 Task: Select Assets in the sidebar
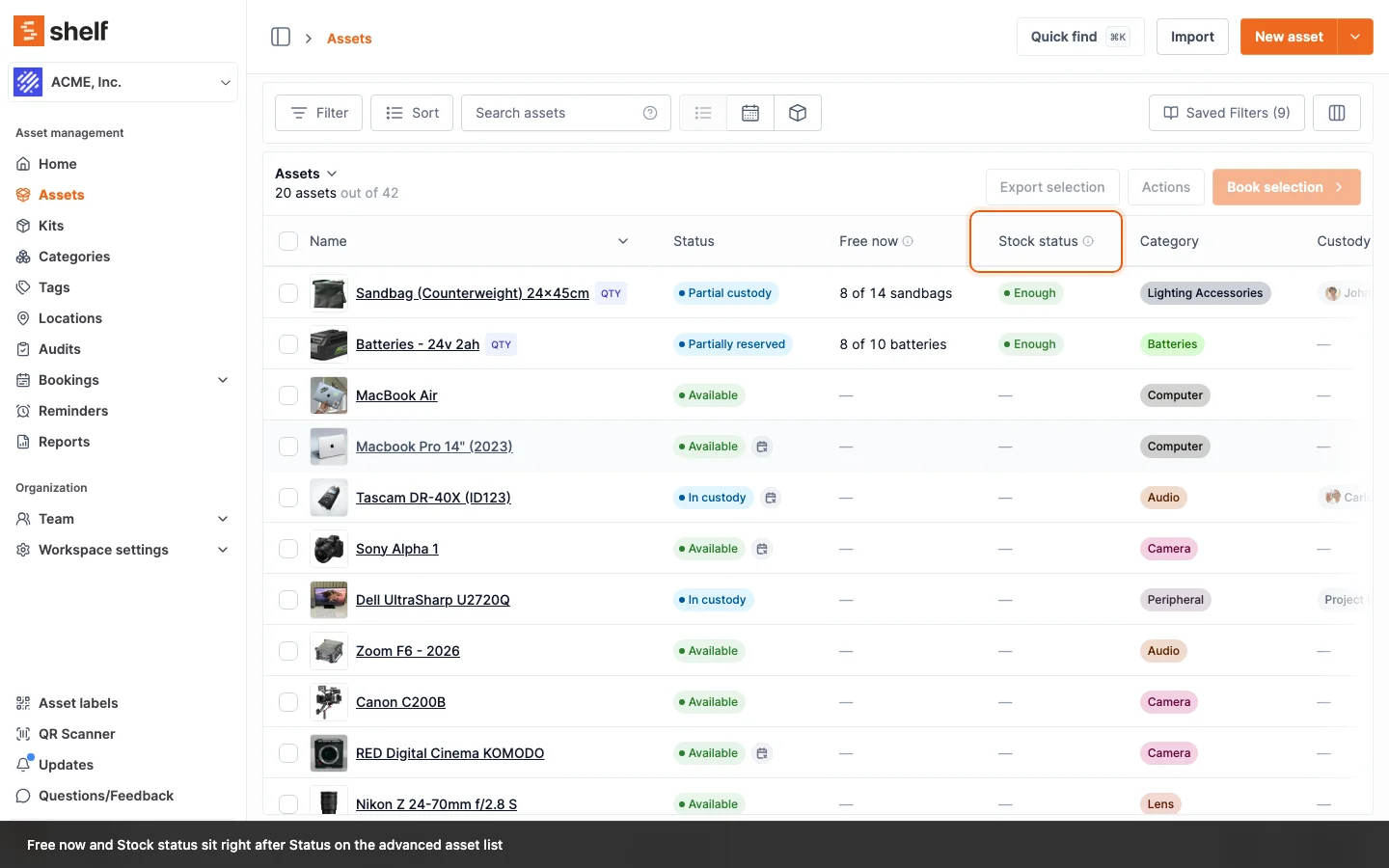pos(123,195)
